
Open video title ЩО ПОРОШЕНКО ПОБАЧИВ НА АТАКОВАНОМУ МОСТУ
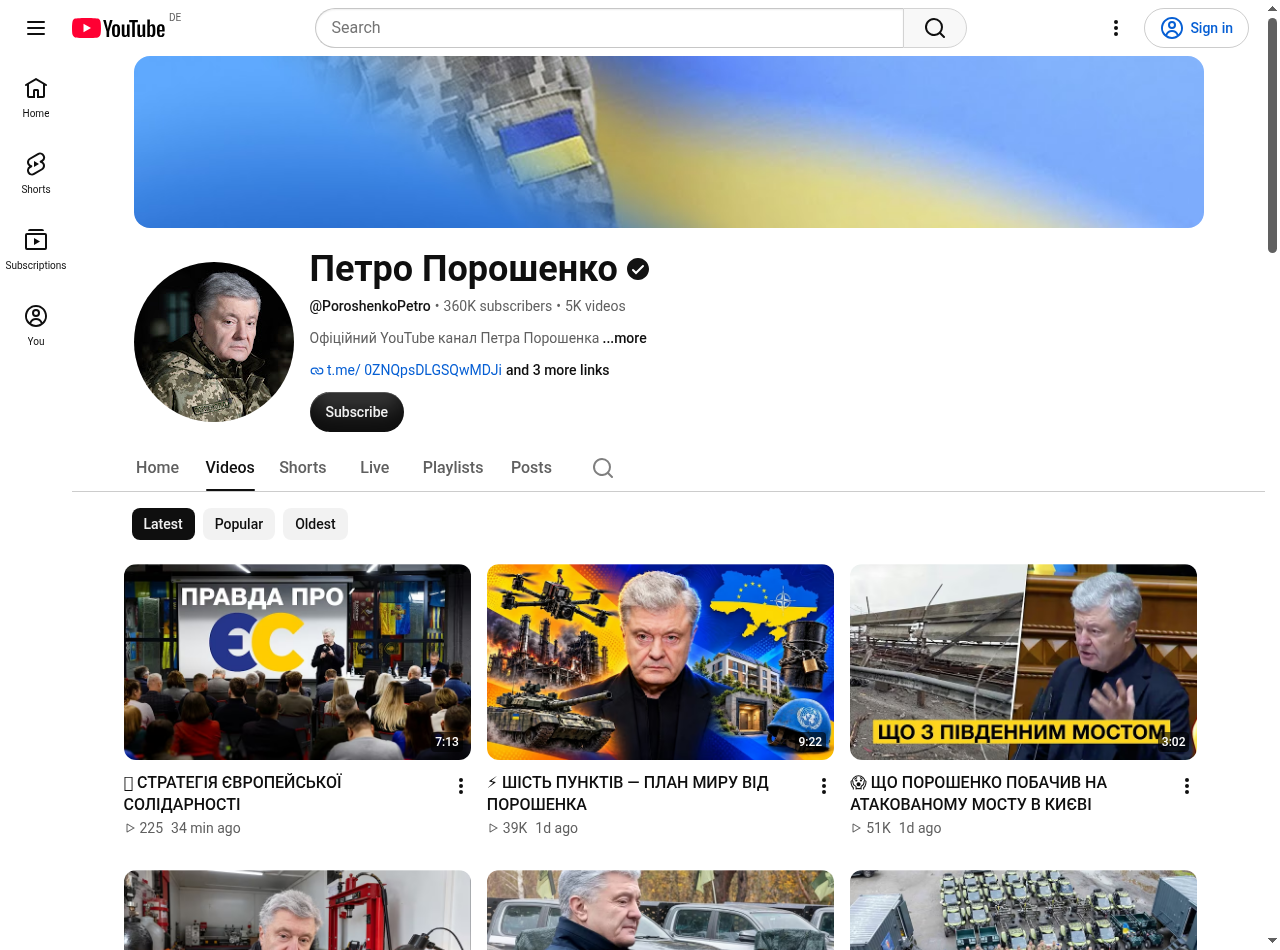(979, 793)
